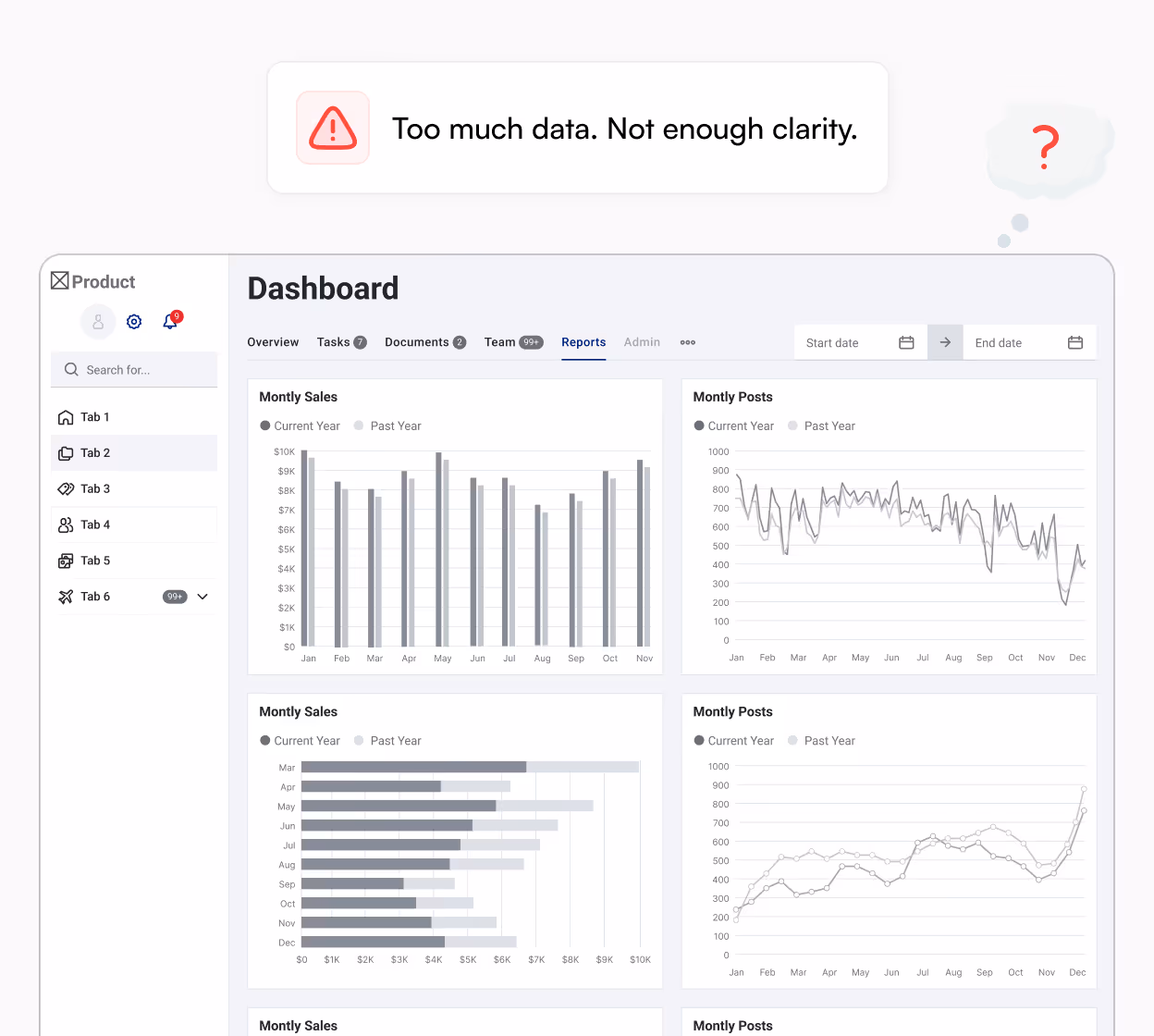
Task: Open Tab 1 in sidebar
Action: coord(134,417)
